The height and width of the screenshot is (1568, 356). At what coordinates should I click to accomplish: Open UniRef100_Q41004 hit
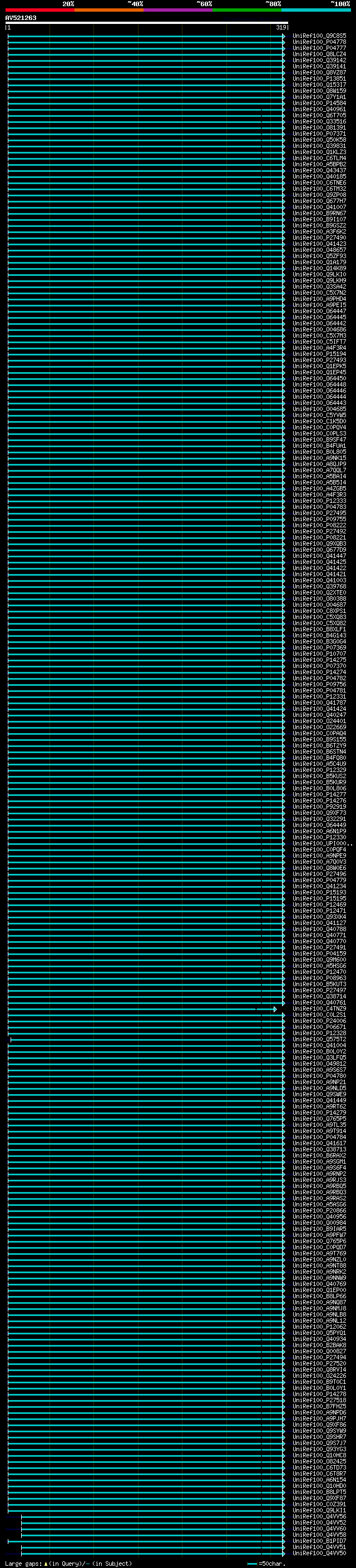(319, 1045)
